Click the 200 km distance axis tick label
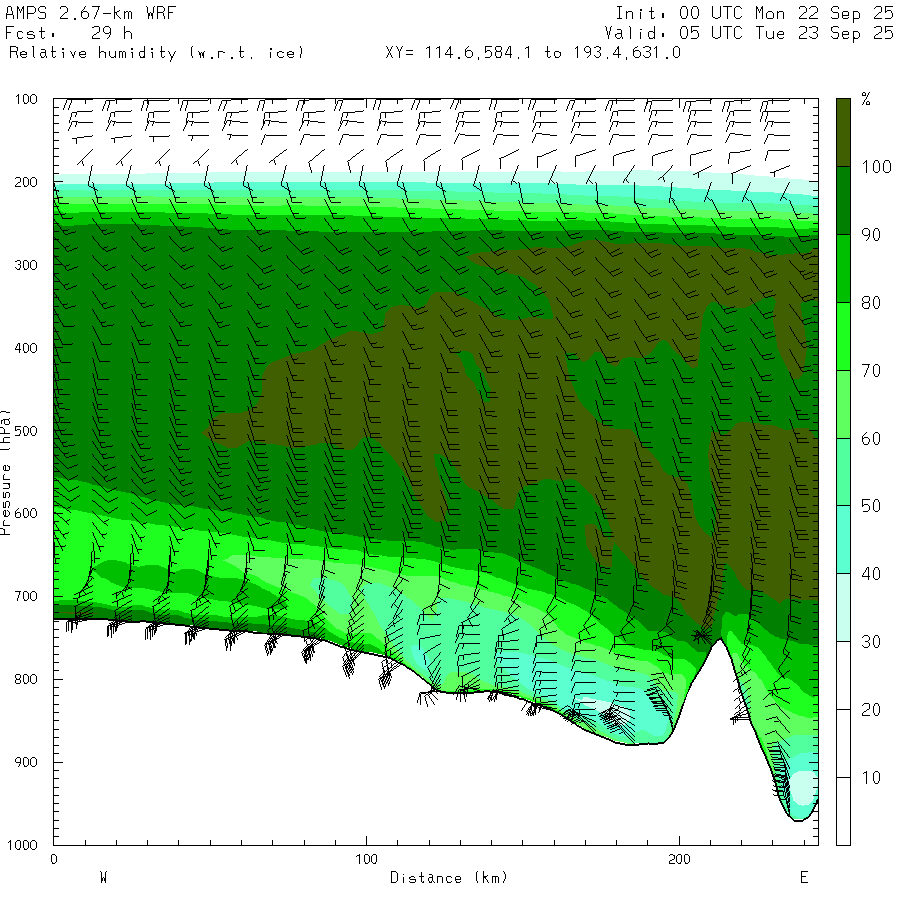900x900 pixels. point(679,859)
